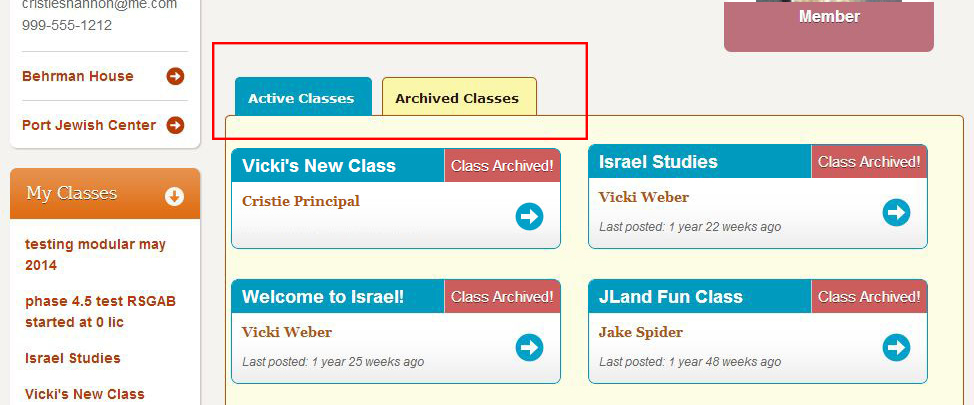Open phase 4.5 test RSGAB sidebar link
The image size is (974, 405).
[101, 312]
